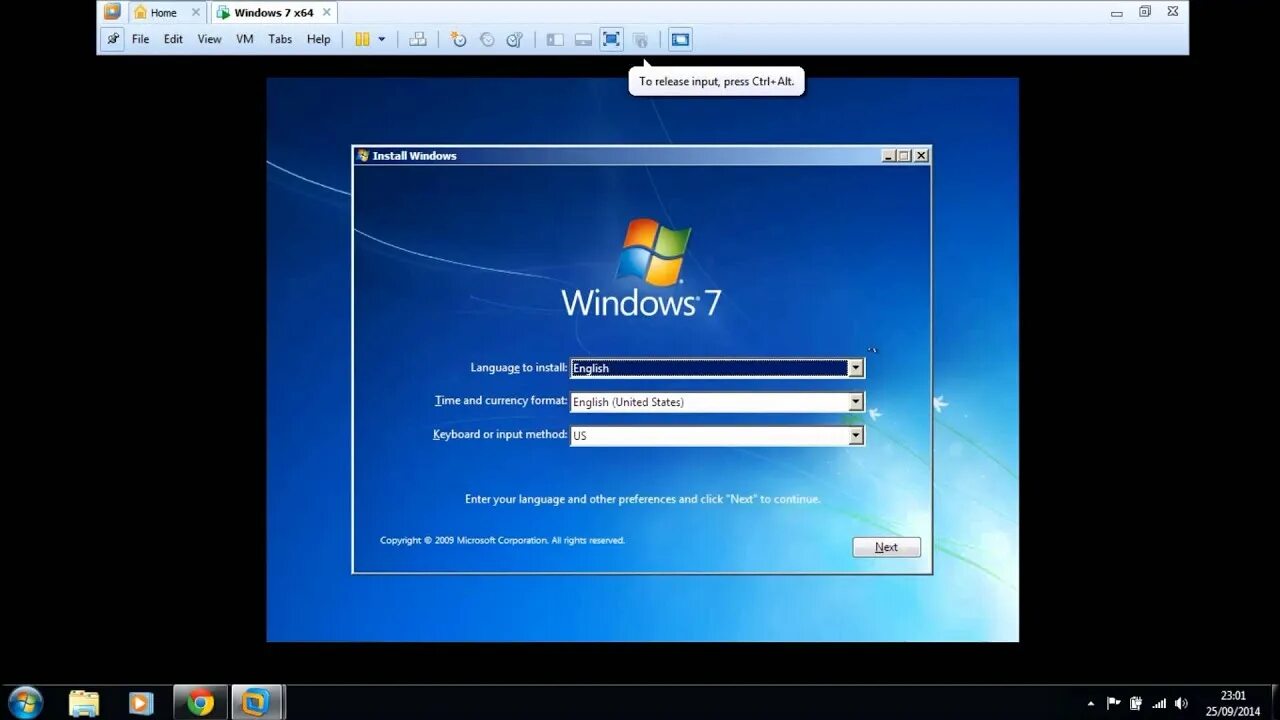Open the power options arrow beside pause

381,40
